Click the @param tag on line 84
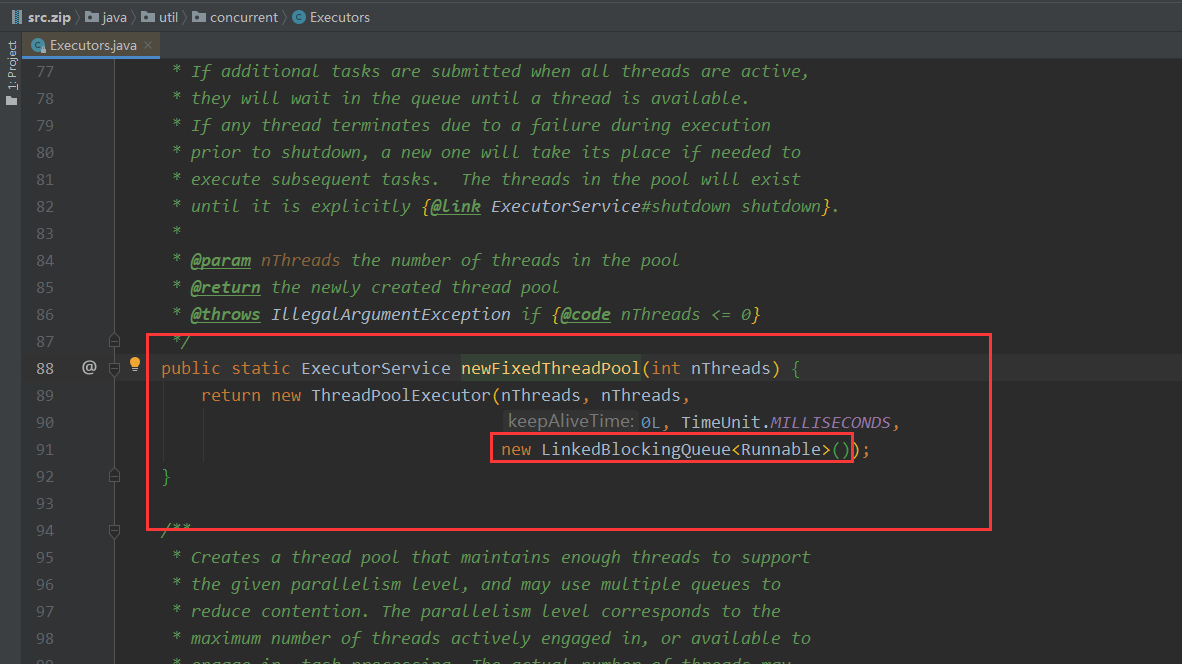Image resolution: width=1182 pixels, height=664 pixels. (220, 261)
